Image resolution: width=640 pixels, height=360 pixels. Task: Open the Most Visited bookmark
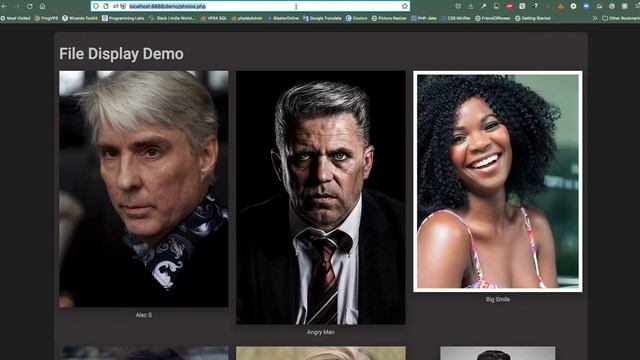pos(16,18)
